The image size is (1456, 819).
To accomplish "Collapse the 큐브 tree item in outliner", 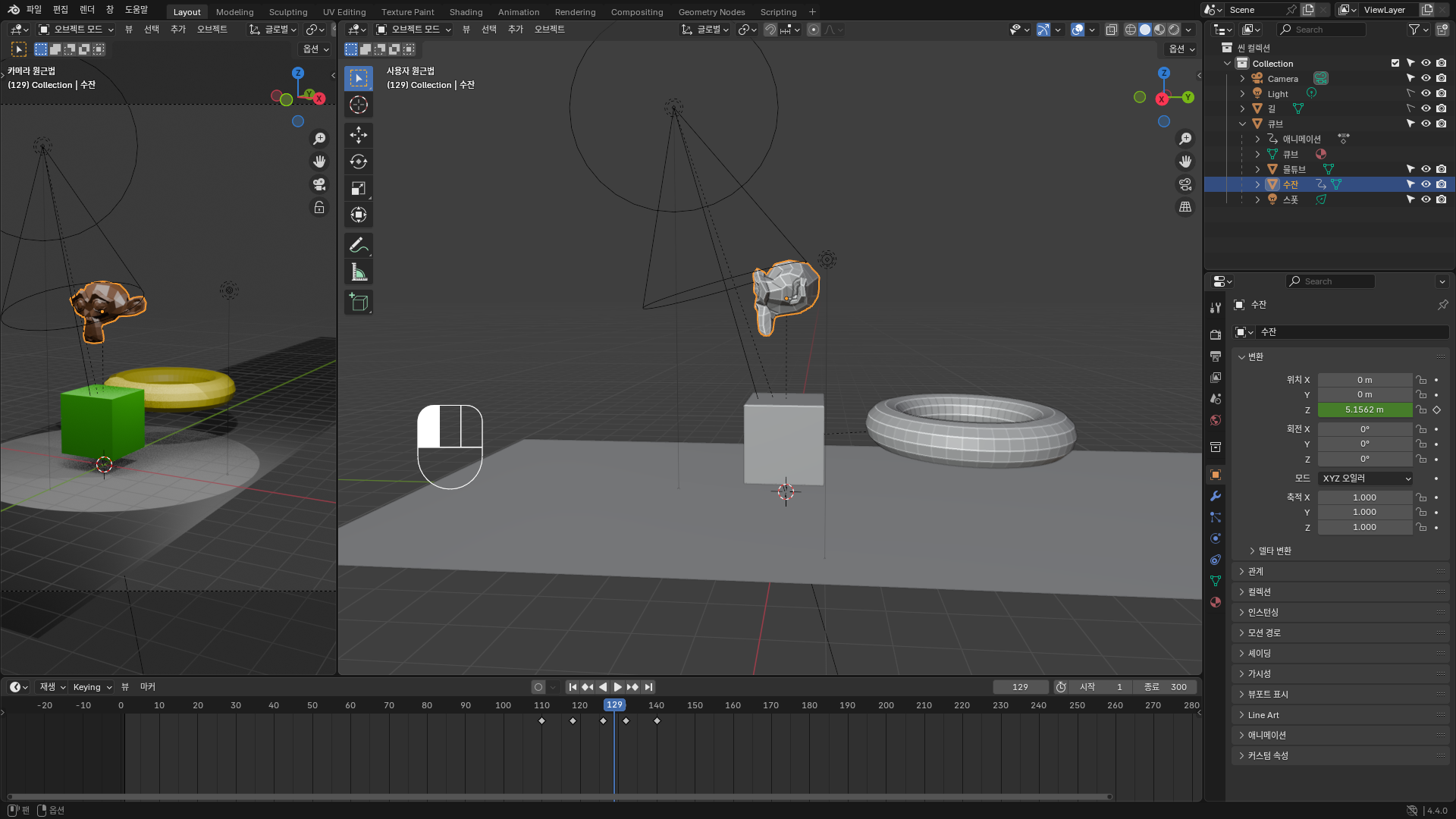I will pos(1242,124).
